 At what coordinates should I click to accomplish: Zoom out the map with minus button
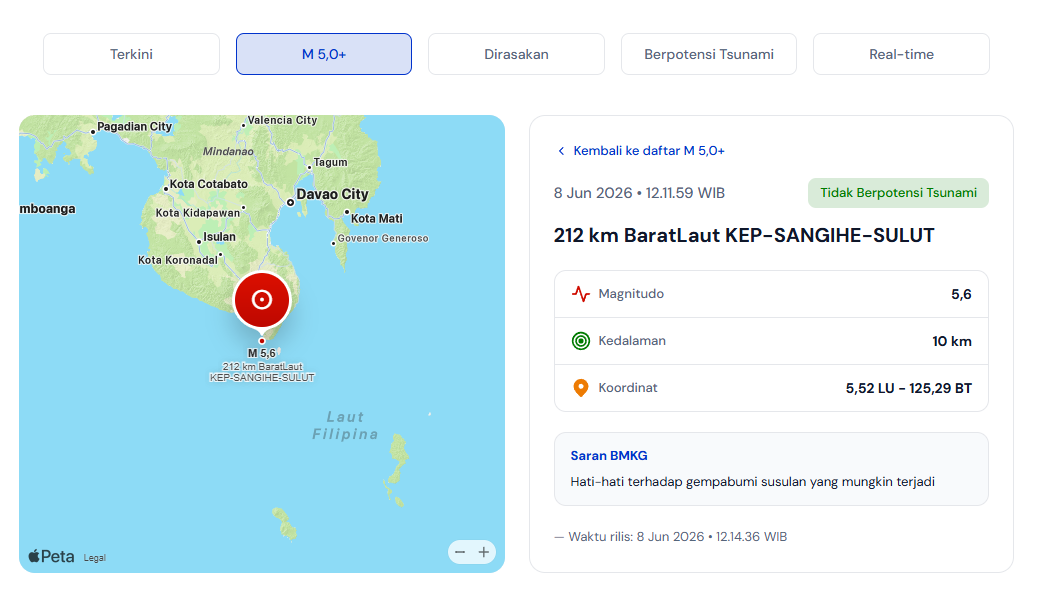pyautogui.click(x=460, y=552)
